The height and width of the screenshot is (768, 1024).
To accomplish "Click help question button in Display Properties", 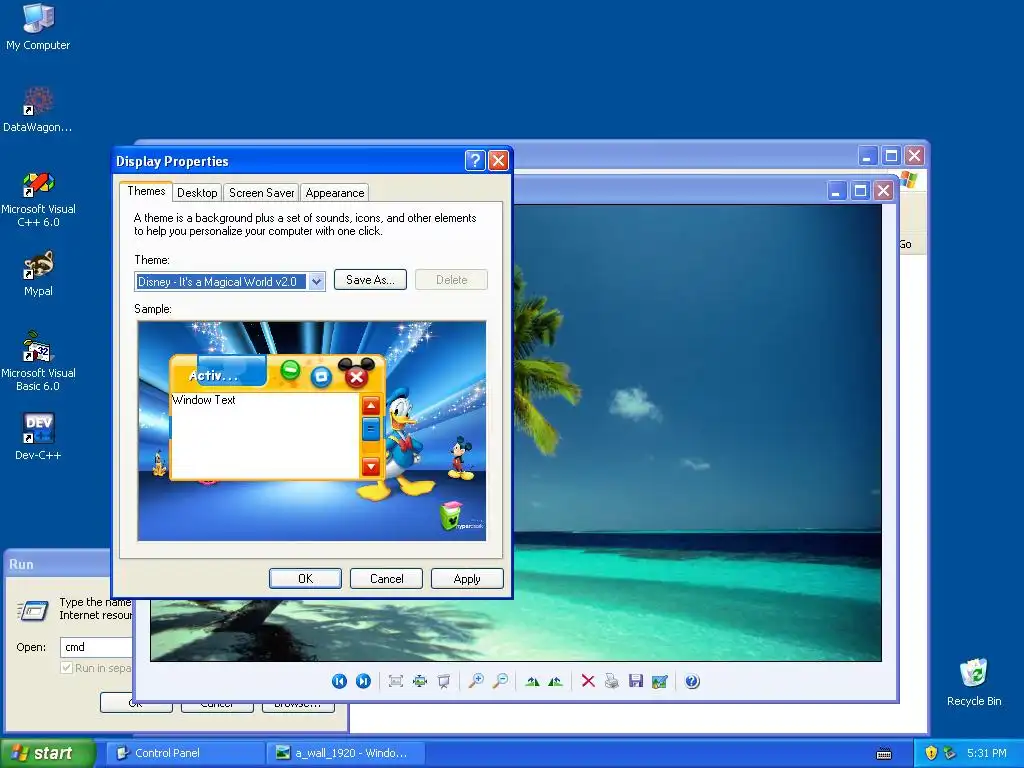I will point(475,160).
